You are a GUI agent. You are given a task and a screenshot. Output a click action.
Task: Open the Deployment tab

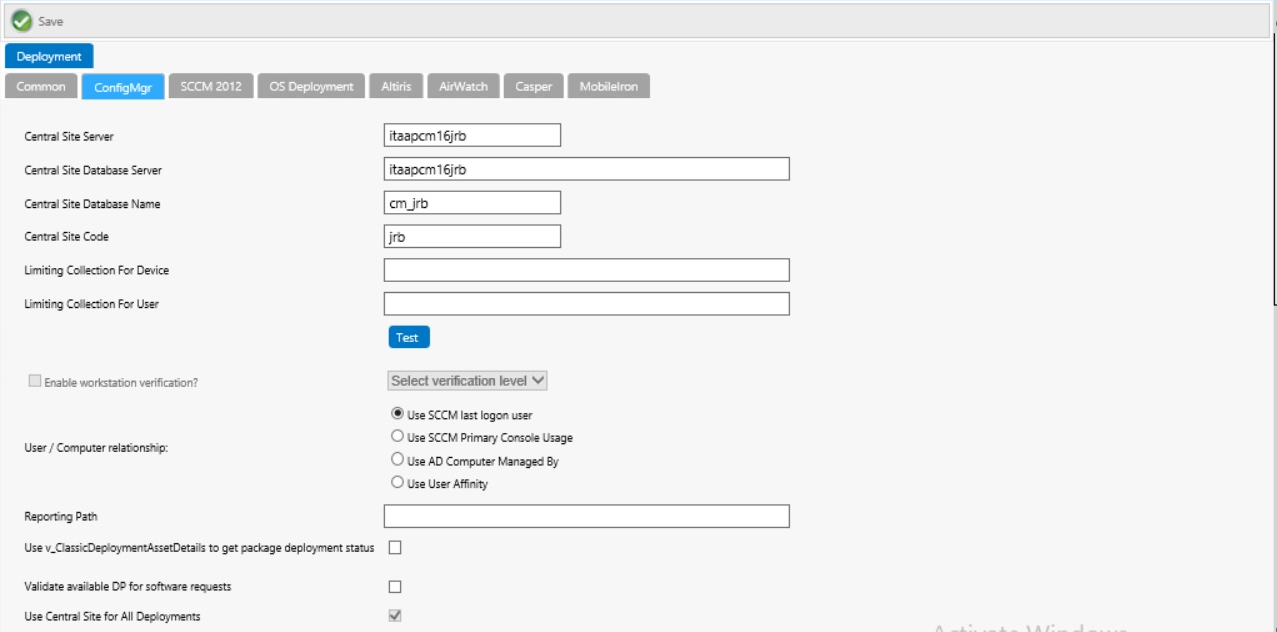pos(49,57)
